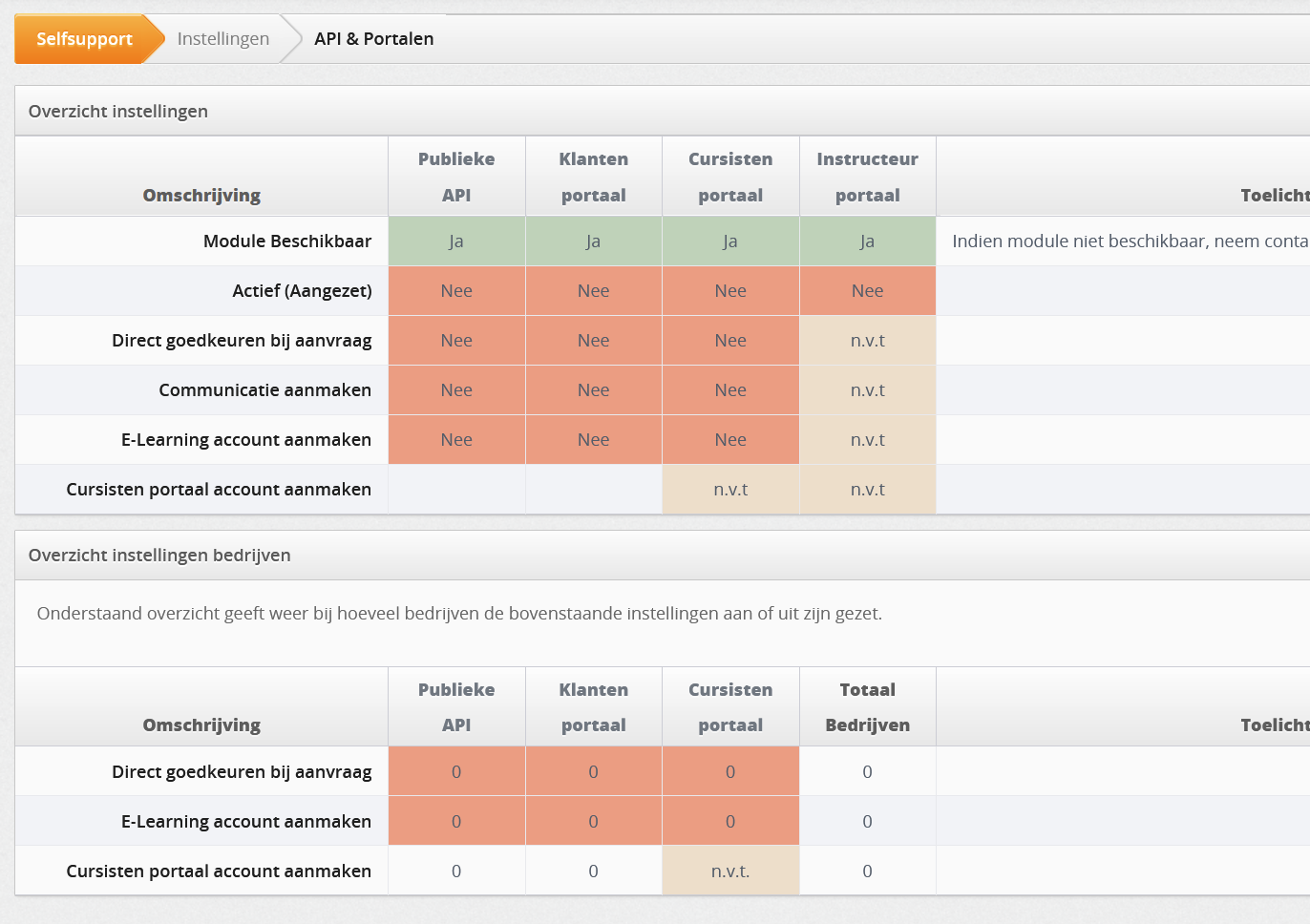Click Ja for Module Beschikbaar under Publieke API
This screenshot has width=1310, height=924.
click(x=456, y=241)
